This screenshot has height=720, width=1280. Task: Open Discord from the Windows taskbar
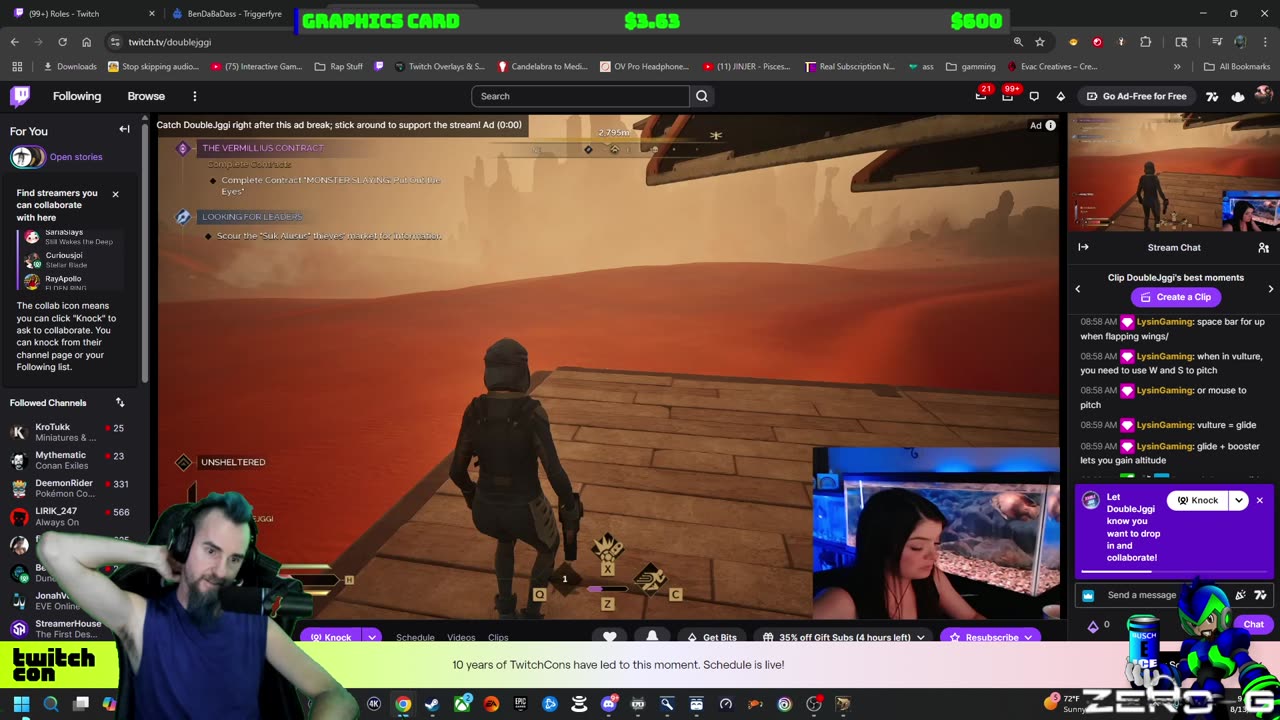tap(609, 704)
